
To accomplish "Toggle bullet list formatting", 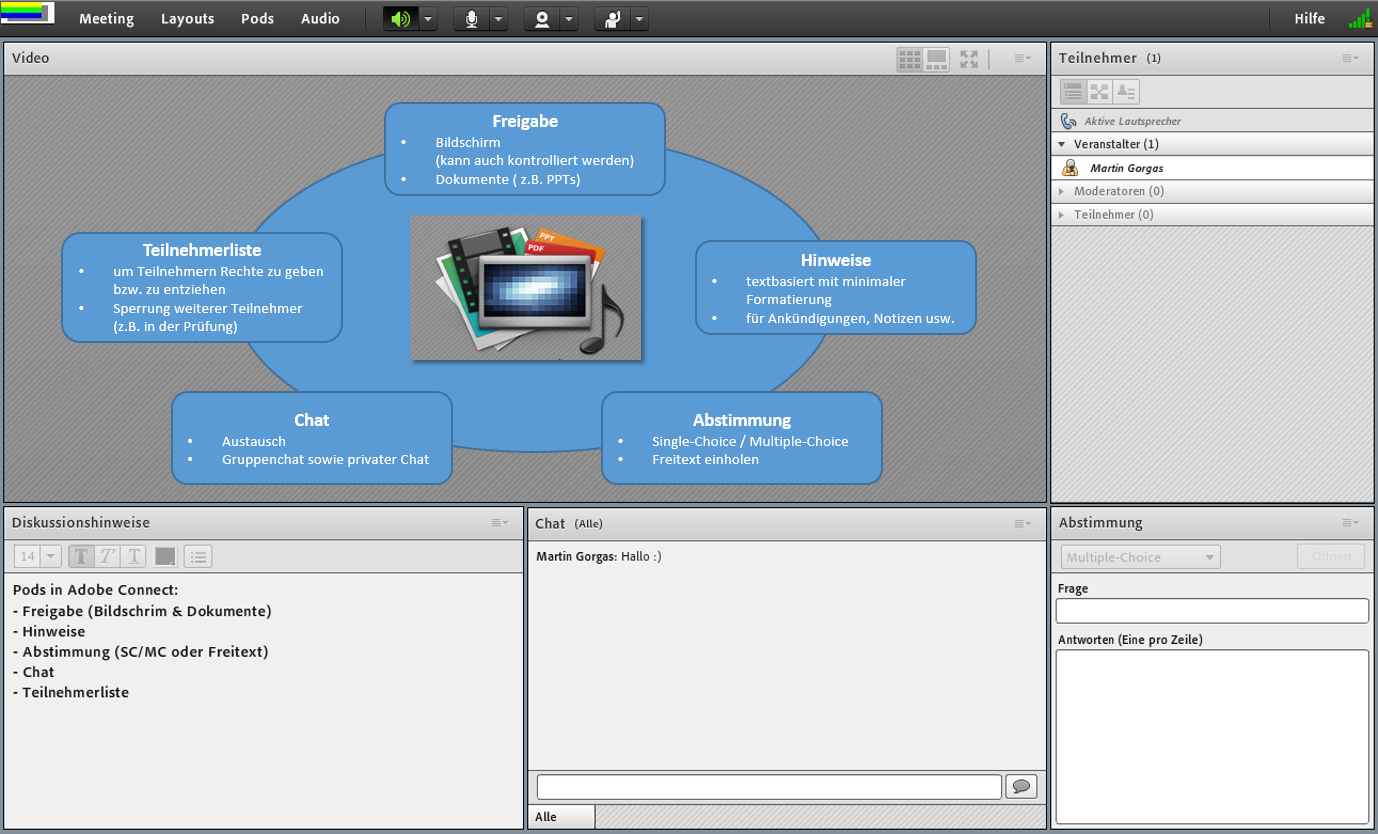I will pyautogui.click(x=198, y=556).
